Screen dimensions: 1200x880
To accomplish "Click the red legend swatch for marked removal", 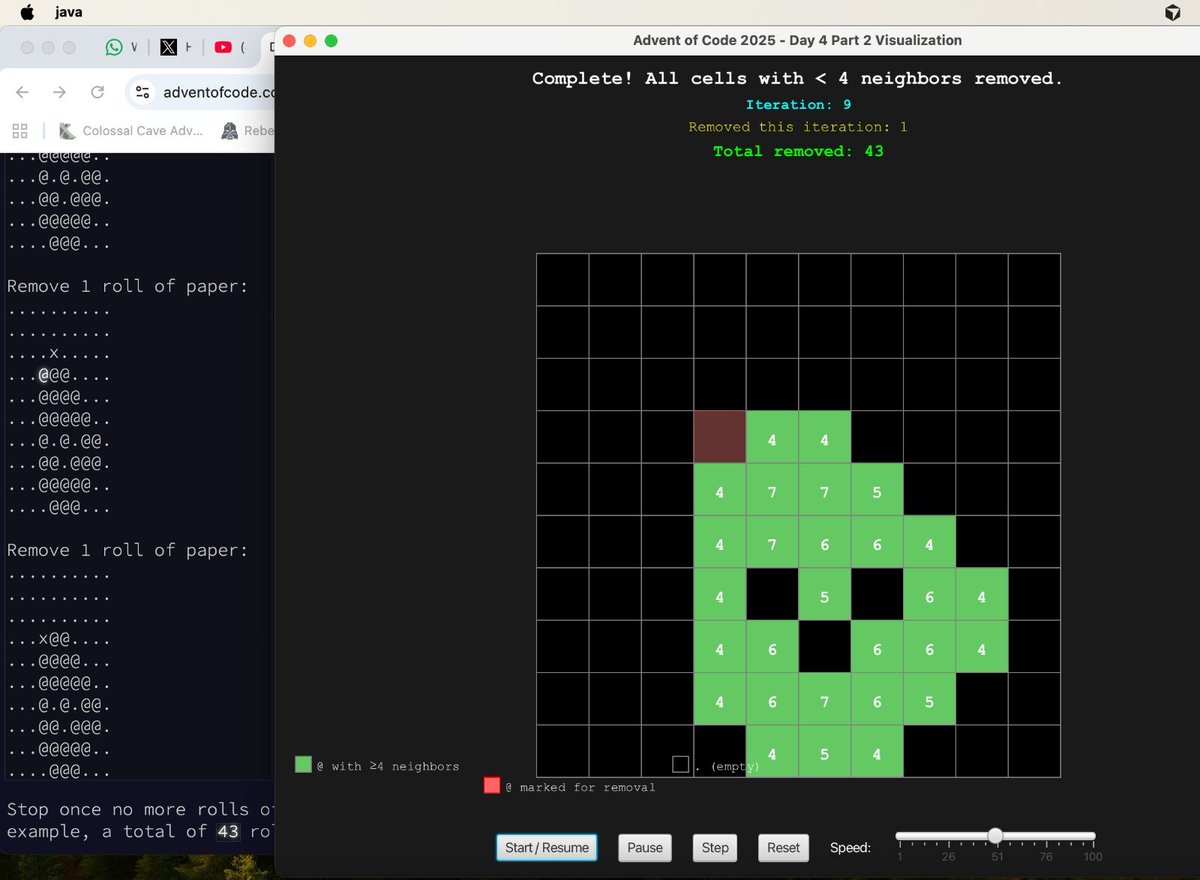I will [x=491, y=786].
